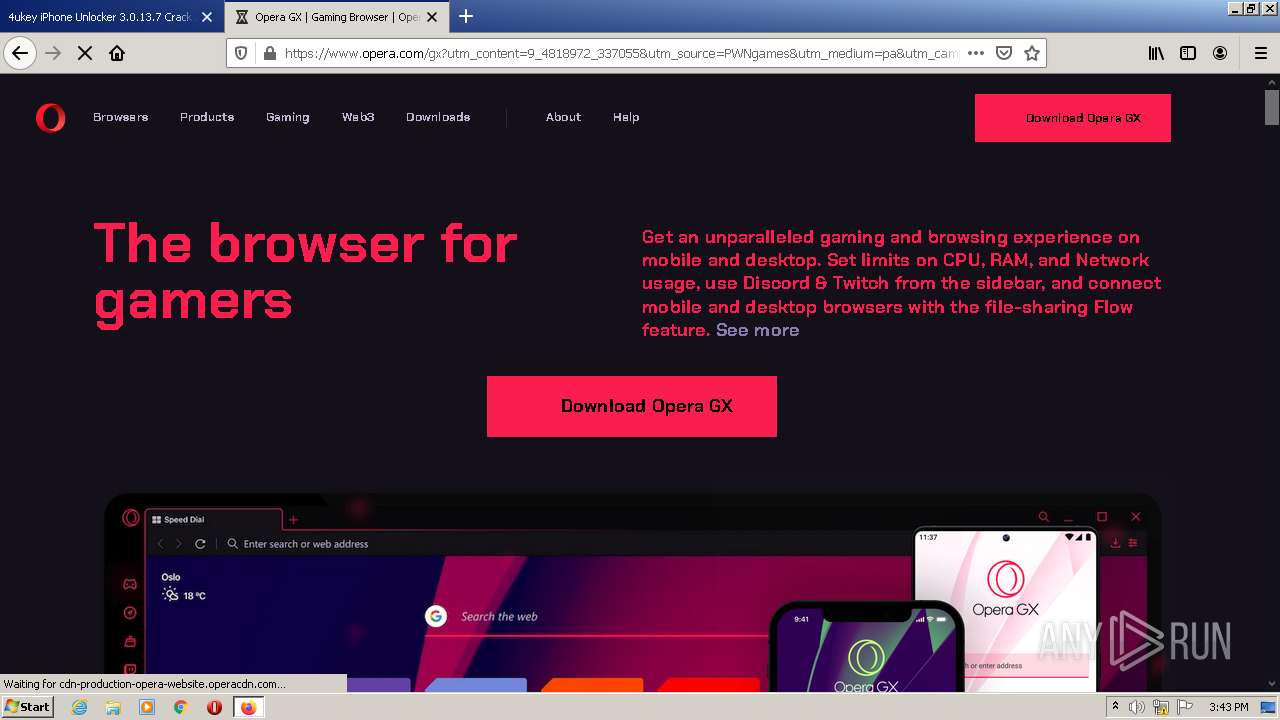
Task: Open tracking protection shield icon
Action: [x=241, y=53]
